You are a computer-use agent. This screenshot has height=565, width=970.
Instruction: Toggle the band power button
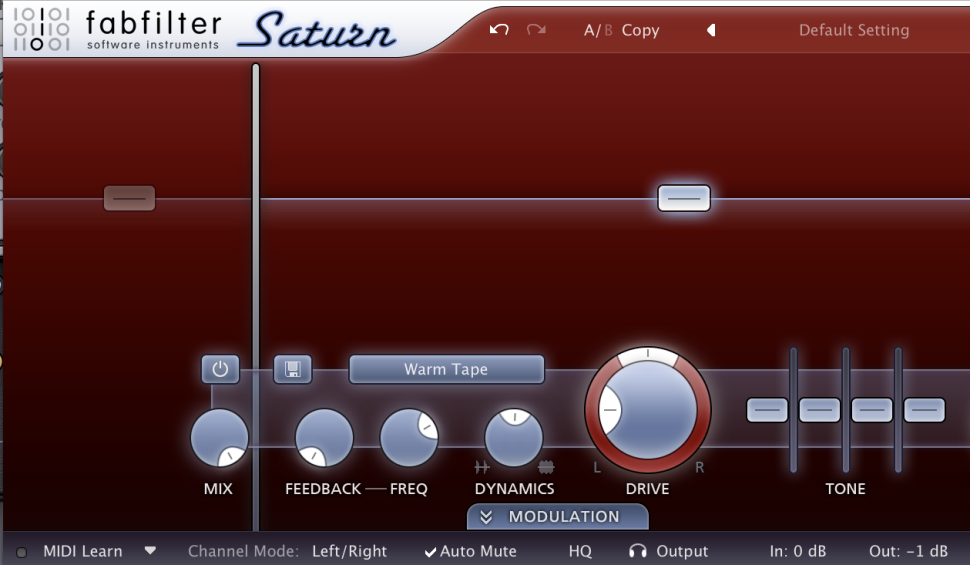pyautogui.click(x=220, y=369)
